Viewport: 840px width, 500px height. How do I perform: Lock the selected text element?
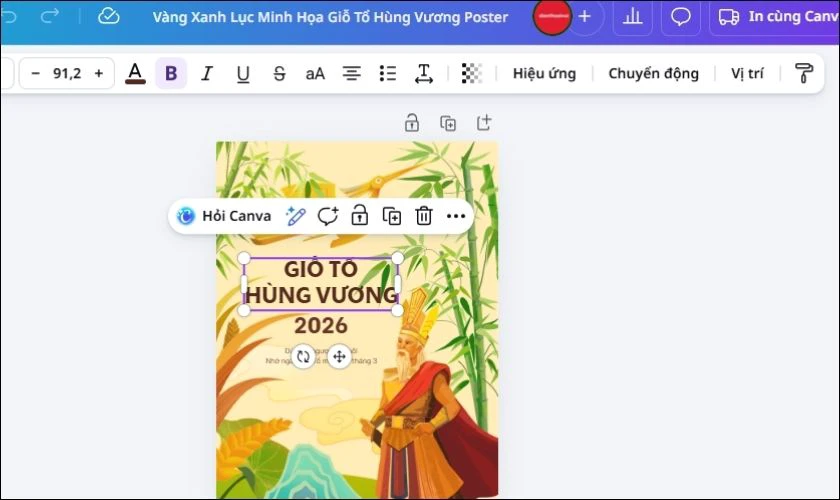click(359, 216)
